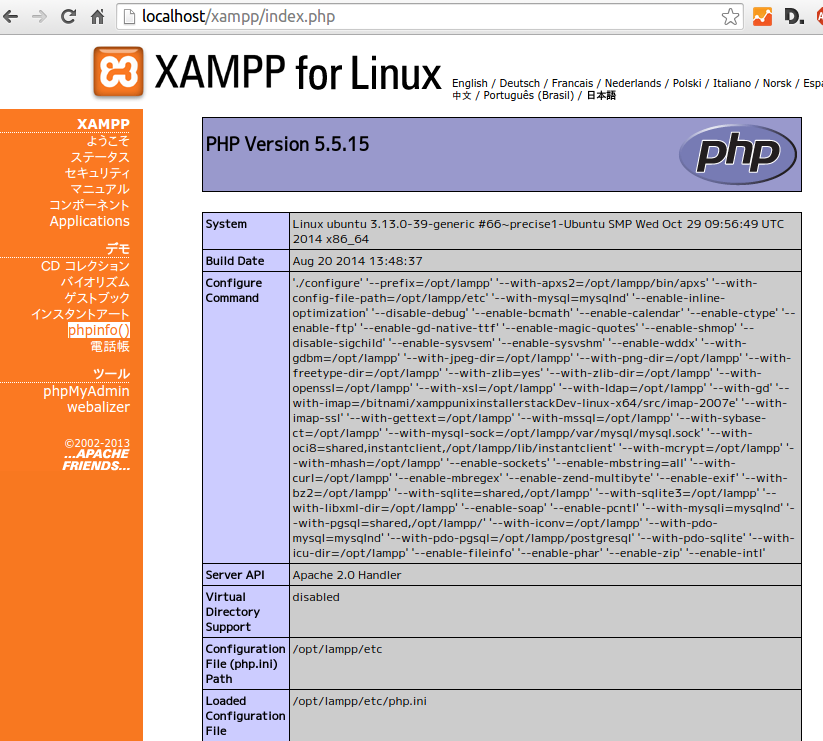Open the Applications sidebar item
The image size is (823, 741).
coord(90,221)
